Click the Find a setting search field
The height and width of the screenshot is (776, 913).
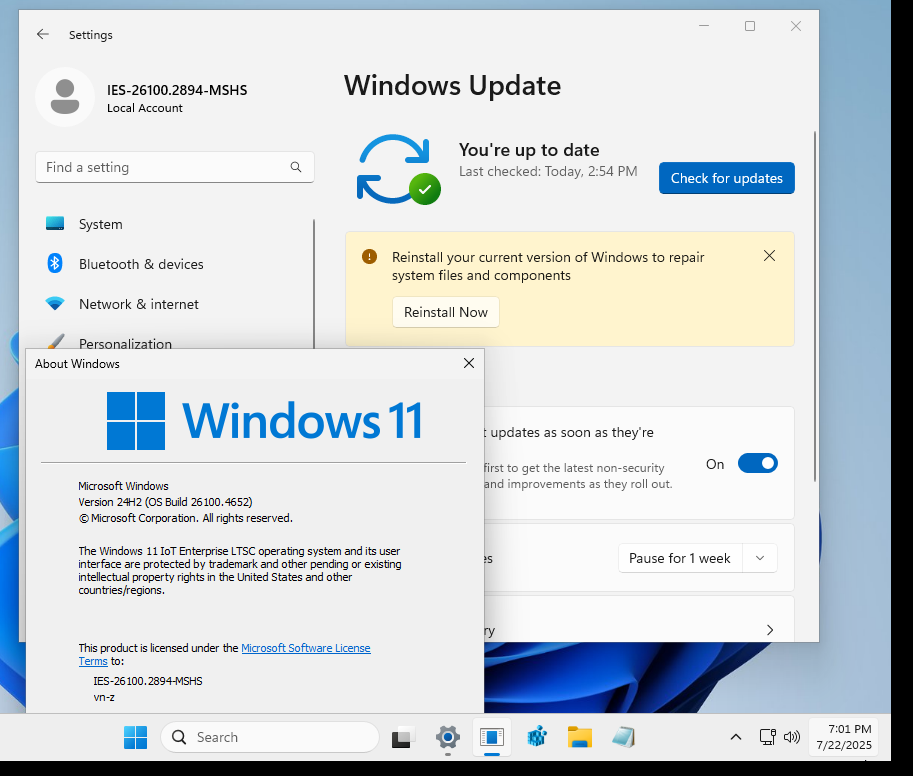point(175,167)
